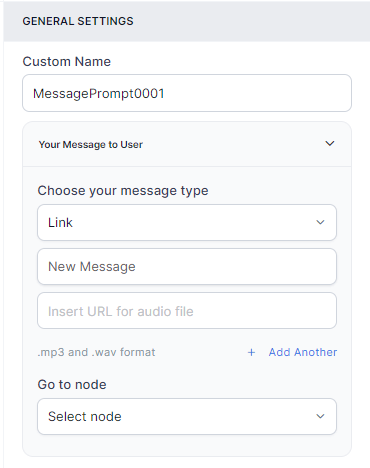Click the .mp3 and .wav format hint
Image resolution: width=370 pixels, height=468 pixels.
click(96, 352)
